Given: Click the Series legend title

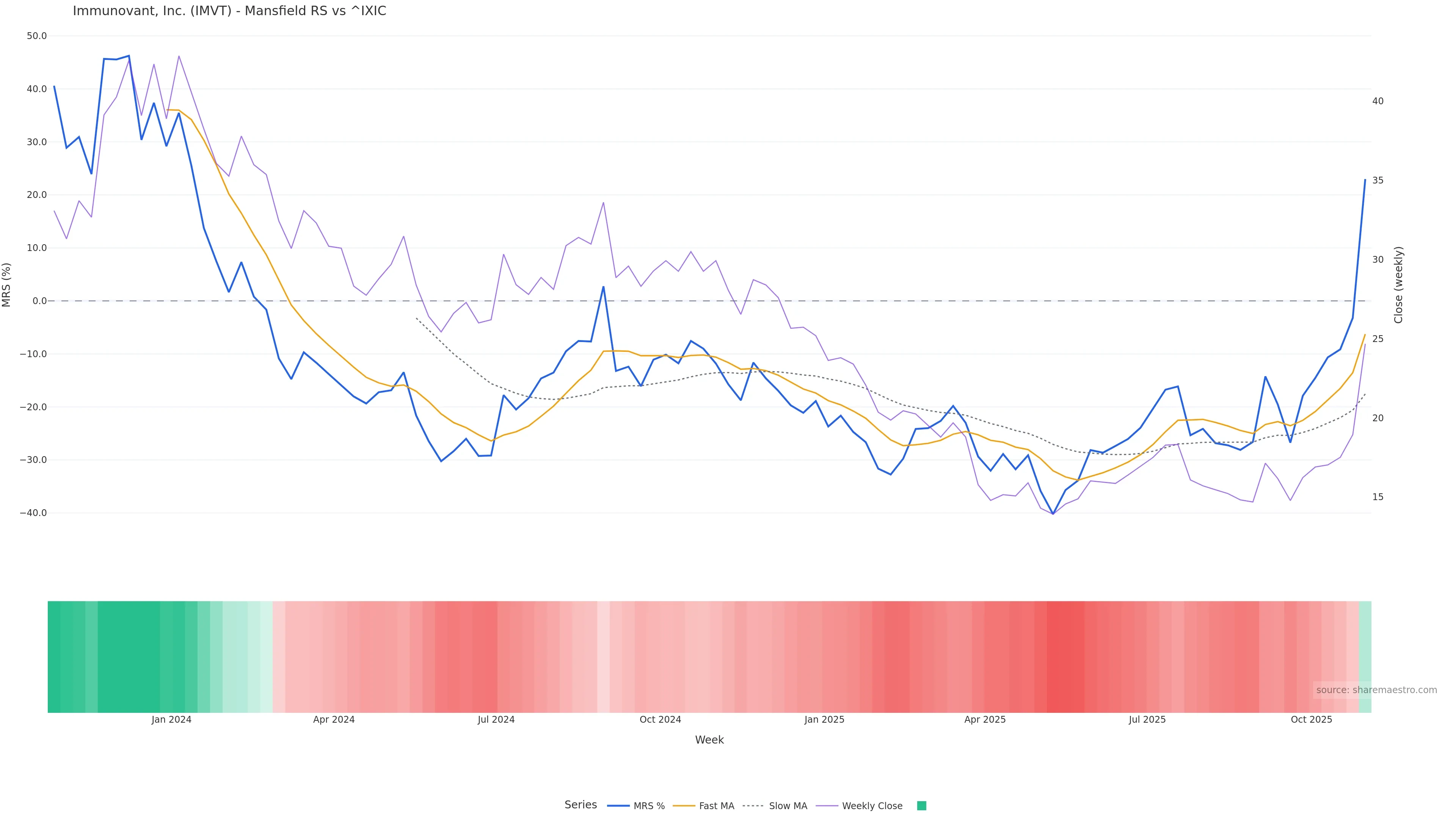Looking at the screenshot, I should [x=581, y=805].
